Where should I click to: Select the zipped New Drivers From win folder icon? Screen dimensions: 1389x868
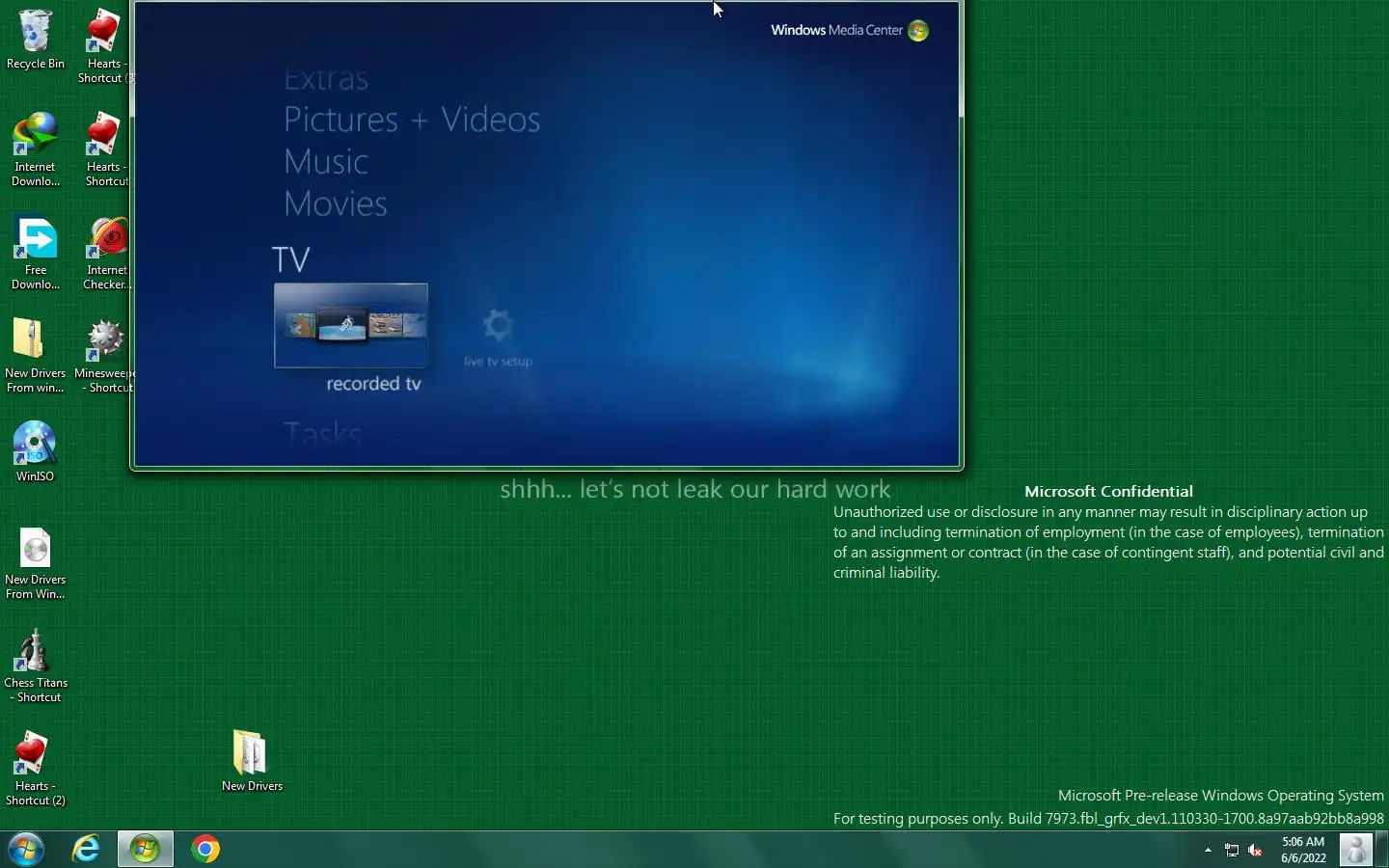point(35,356)
